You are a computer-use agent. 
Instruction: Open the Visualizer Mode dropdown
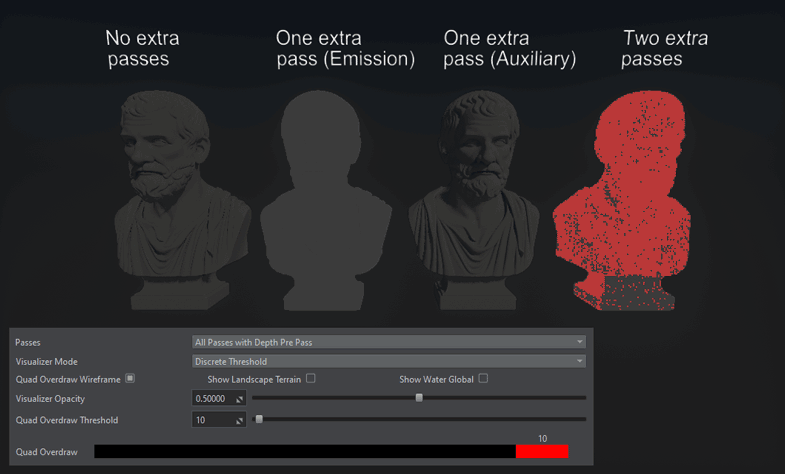coord(388,361)
